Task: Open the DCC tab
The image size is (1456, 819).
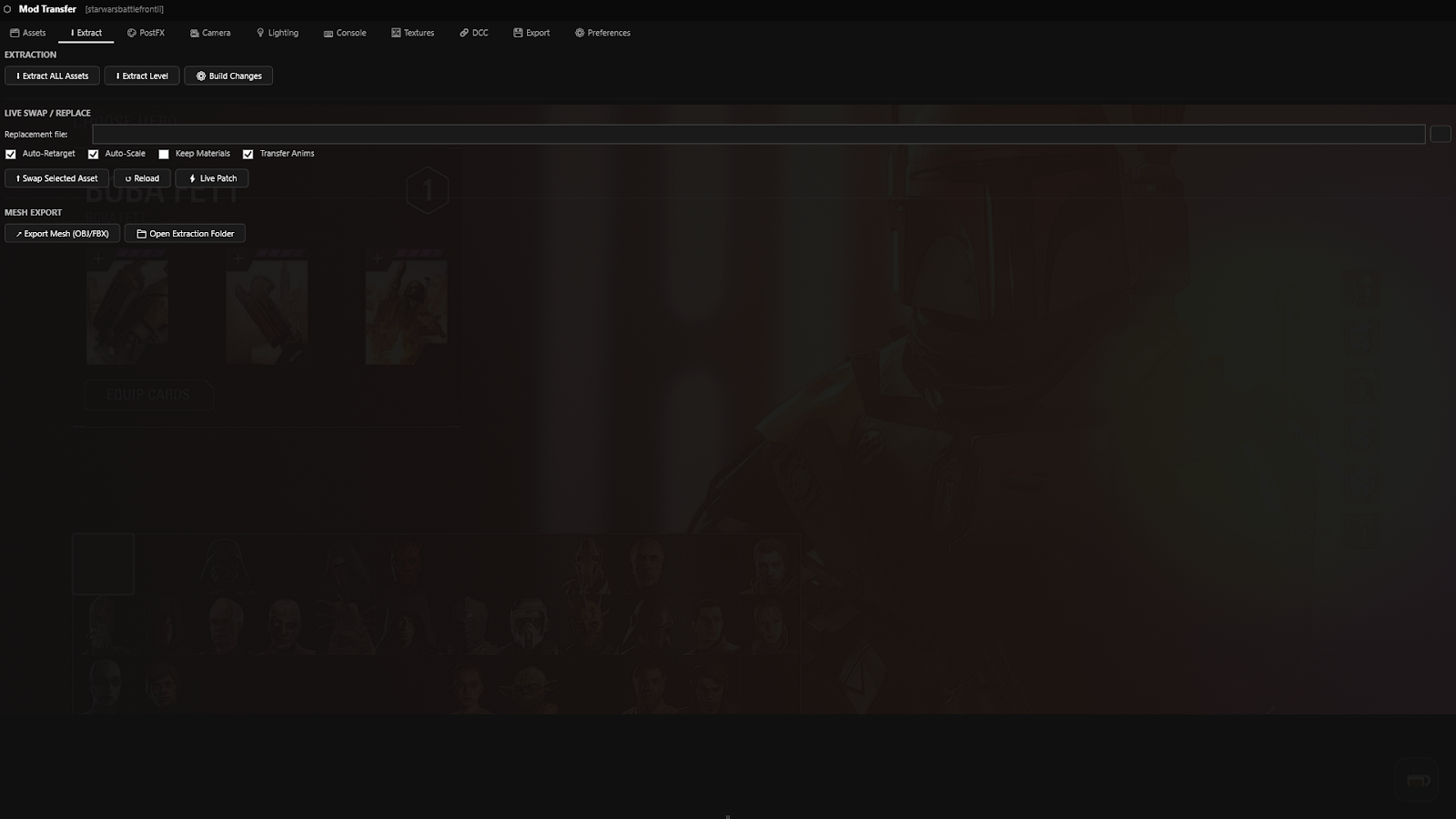Action: pos(474,33)
